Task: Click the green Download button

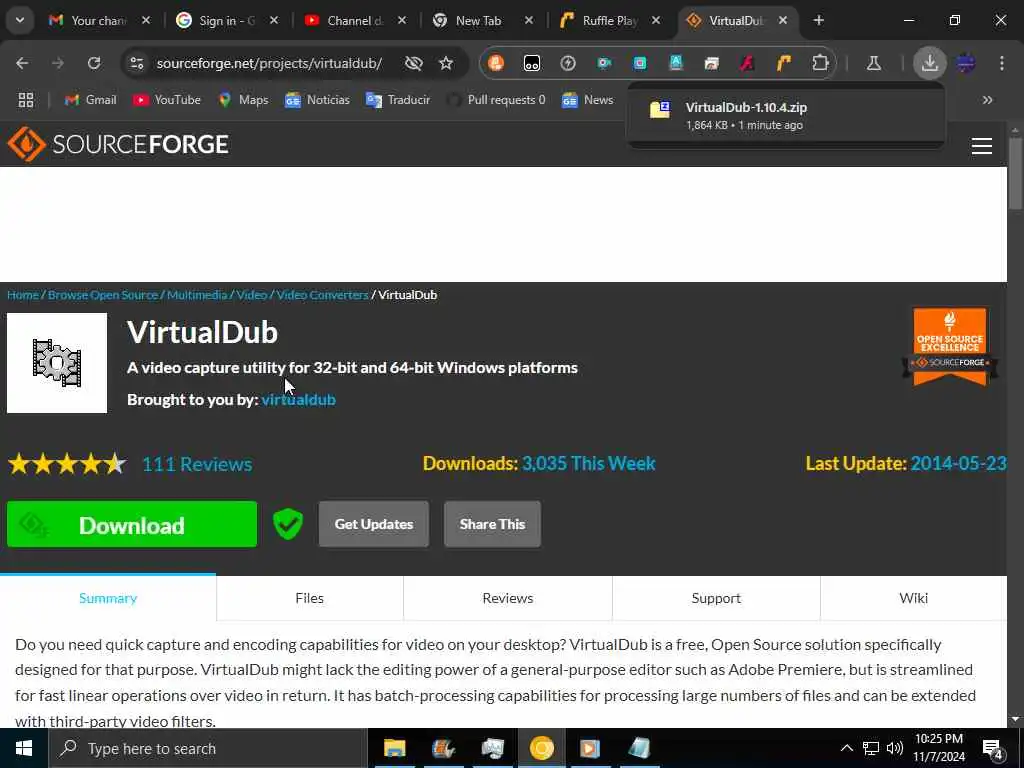Action: point(132,524)
